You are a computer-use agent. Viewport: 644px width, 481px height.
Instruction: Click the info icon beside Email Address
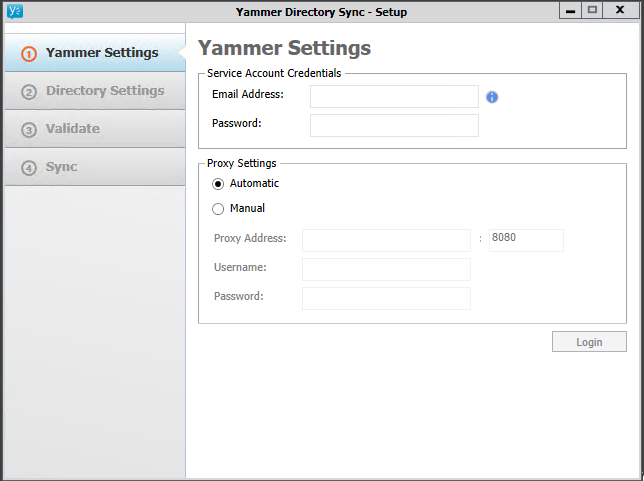coord(492,97)
